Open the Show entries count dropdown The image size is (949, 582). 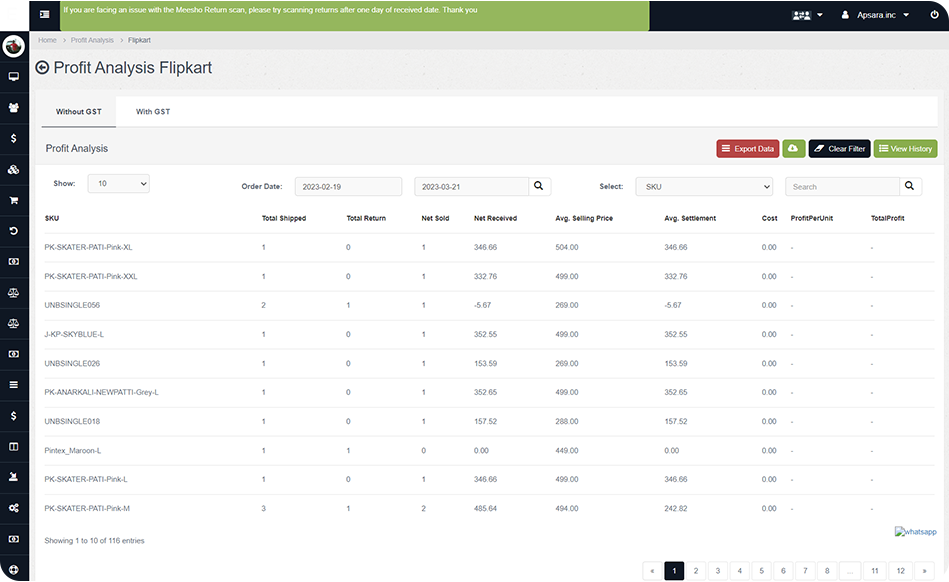tap(119, 183)
